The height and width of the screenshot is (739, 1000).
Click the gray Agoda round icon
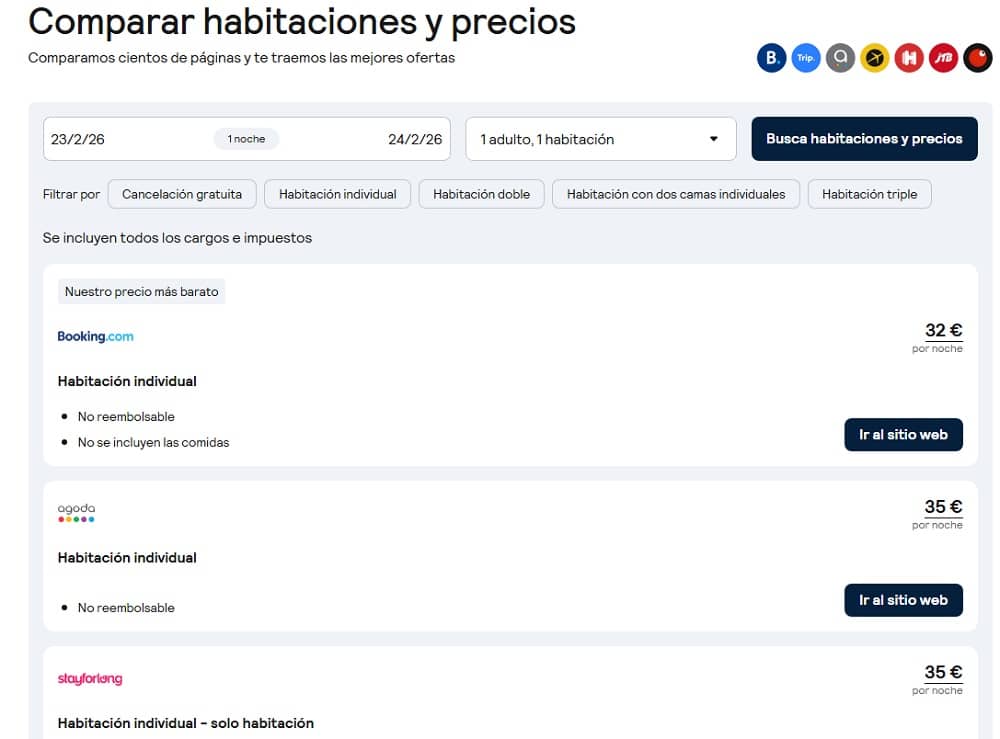click(840, 58)
